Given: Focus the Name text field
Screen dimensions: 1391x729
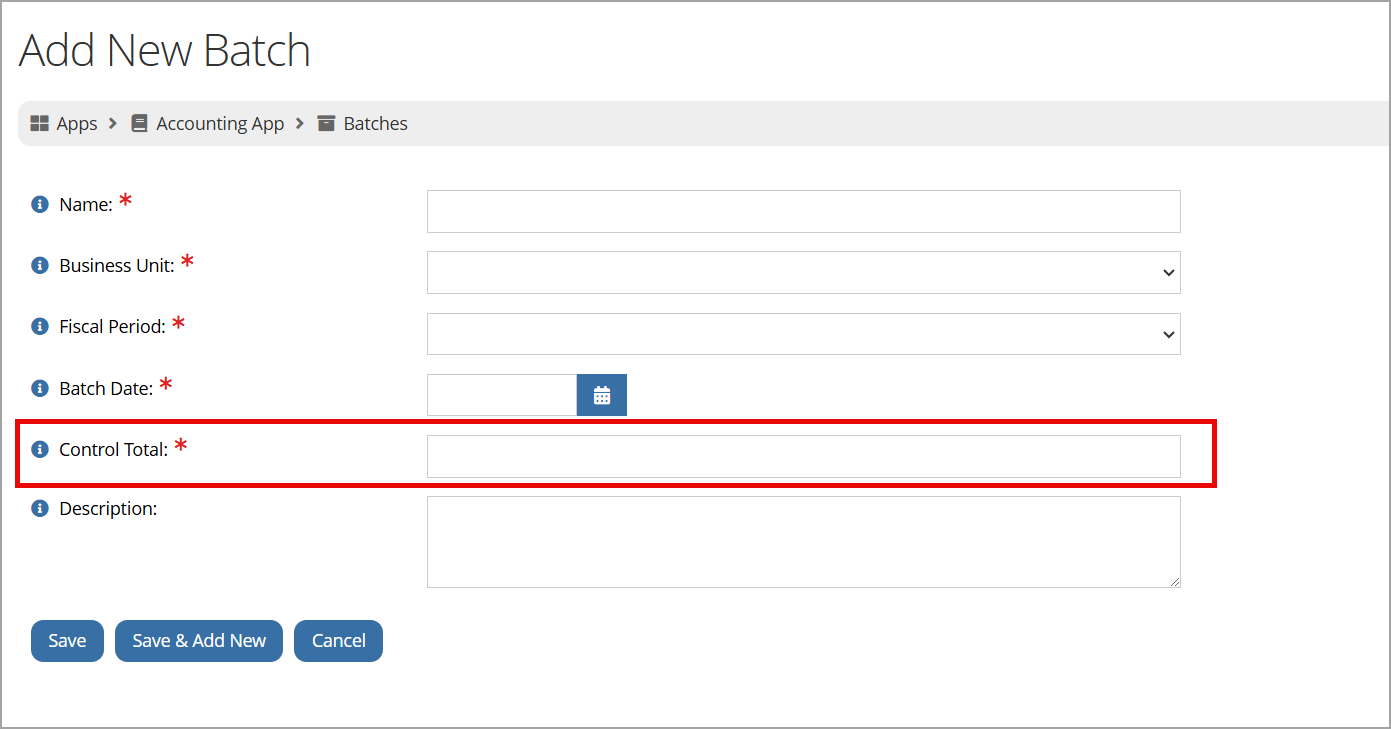Looking at the screenshot, I should 803,211.
